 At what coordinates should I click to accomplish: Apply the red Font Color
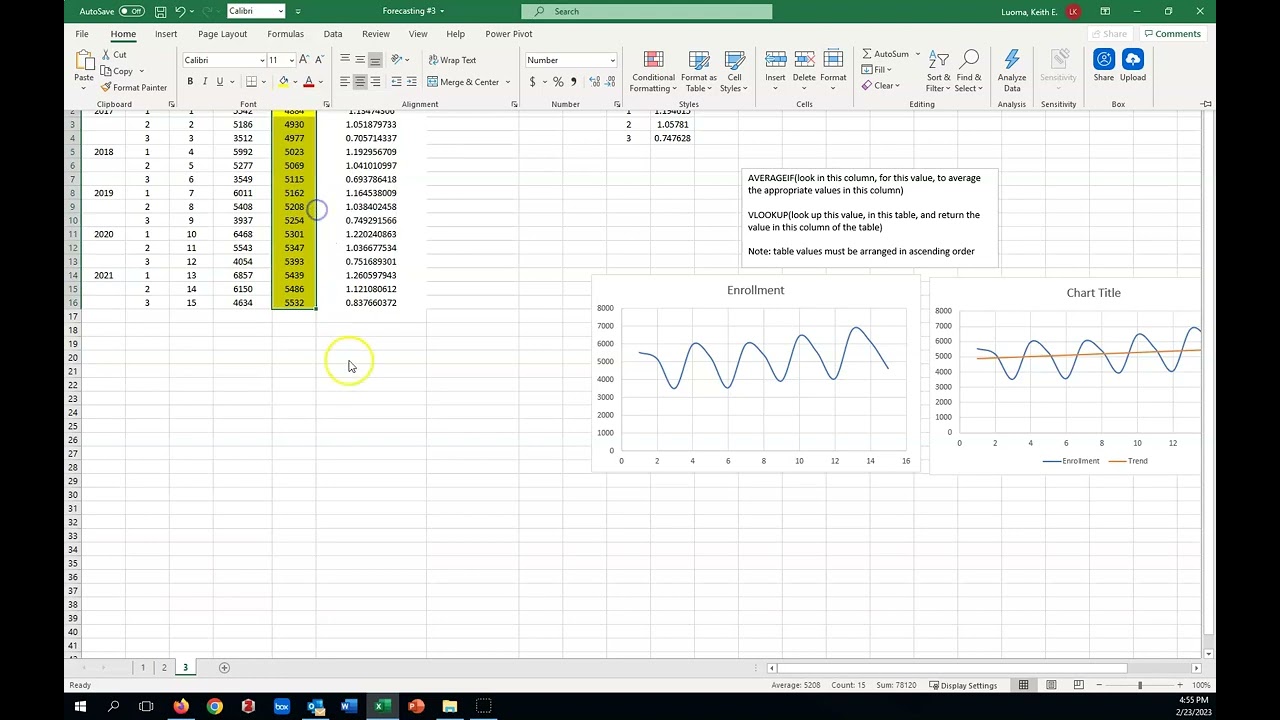tap(308, 82)
